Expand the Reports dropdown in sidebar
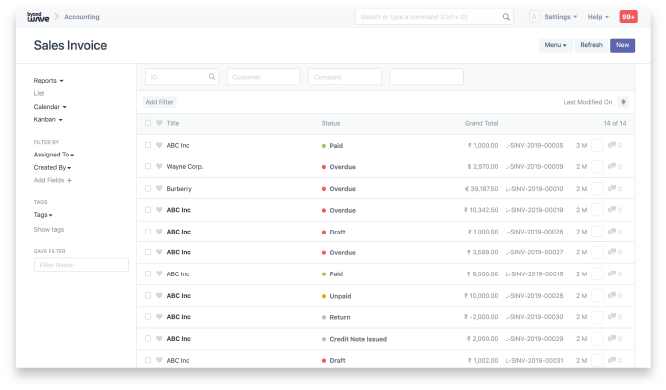 click(48, 81)
